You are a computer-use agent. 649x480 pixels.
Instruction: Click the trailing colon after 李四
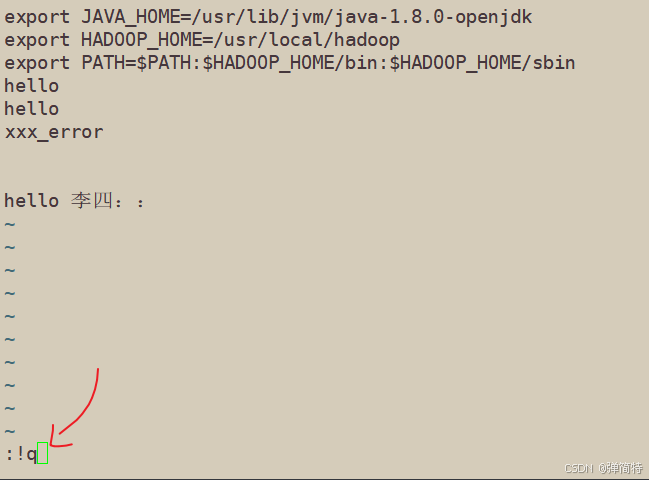coord(141,203)
